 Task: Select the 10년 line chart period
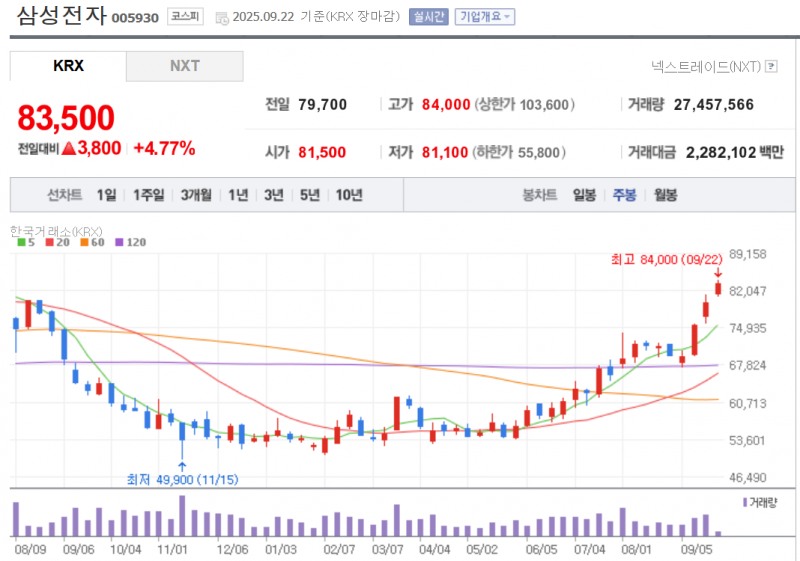pyautogui.click(x=349, y=195)
